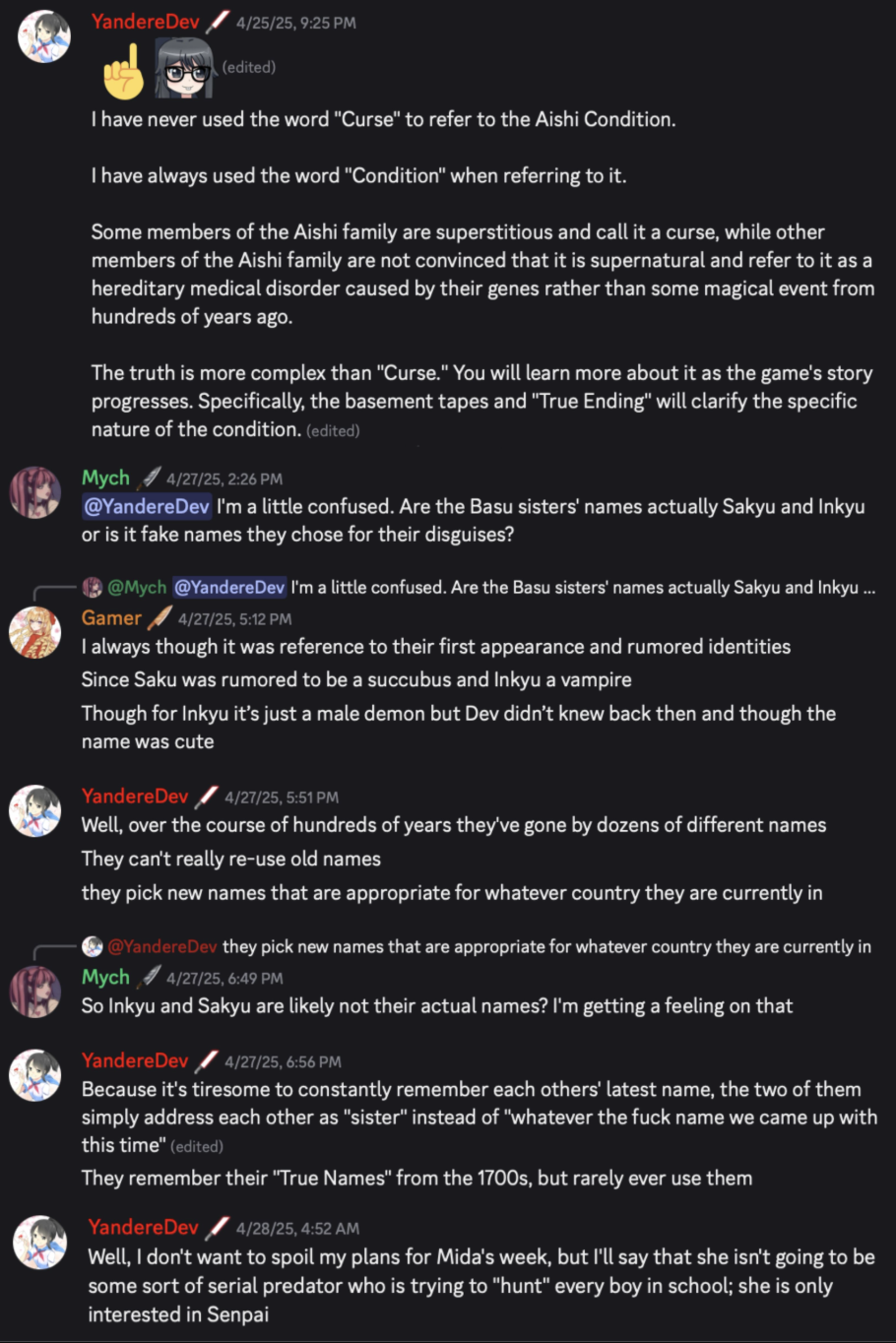Click role badge beside Gamer's username
This screenshot has height=1343, width=896.
point(159,618)
